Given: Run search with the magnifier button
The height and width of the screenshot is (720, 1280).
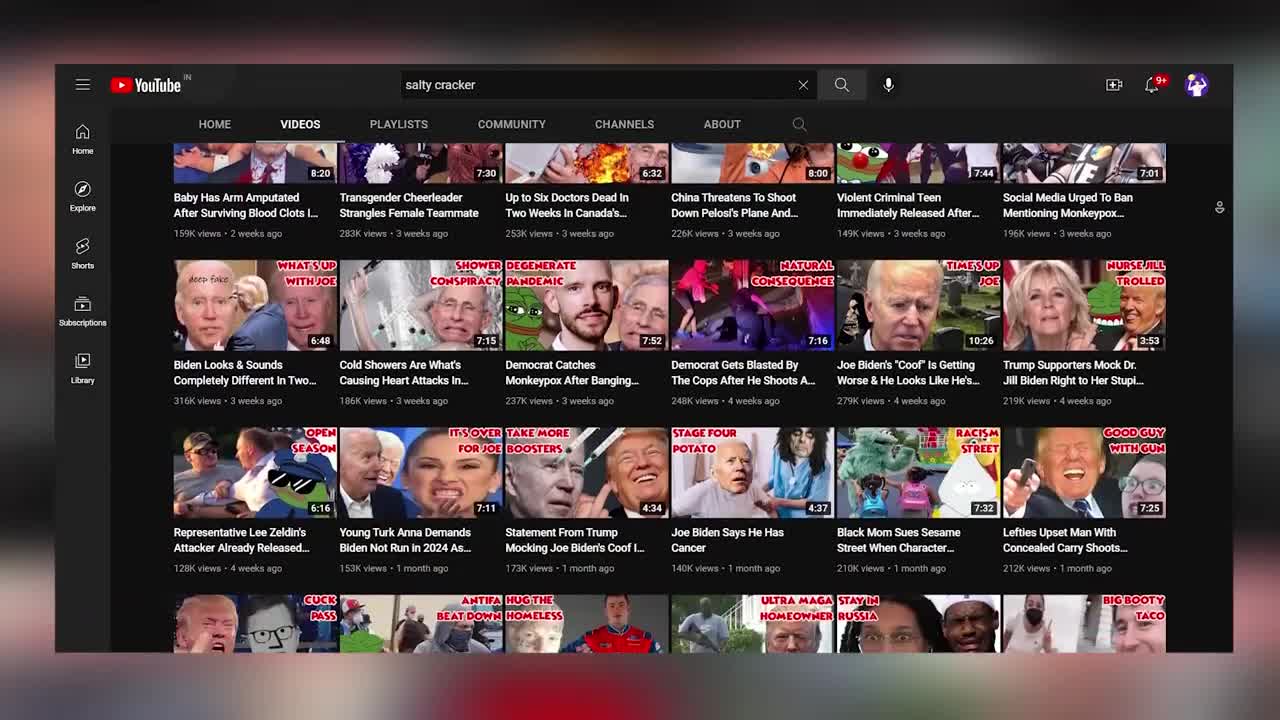Looking at the screenshot, I should pos(842,85).
